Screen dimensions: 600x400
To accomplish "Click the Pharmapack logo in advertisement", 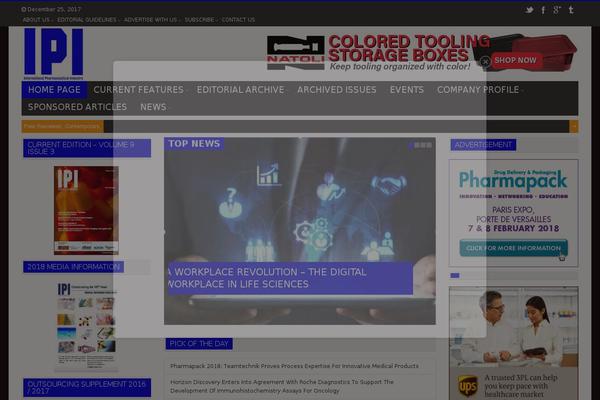I will [513, 180].
